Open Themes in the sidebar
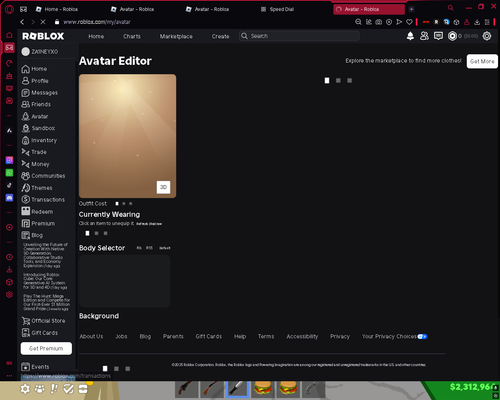 (37, 188)
